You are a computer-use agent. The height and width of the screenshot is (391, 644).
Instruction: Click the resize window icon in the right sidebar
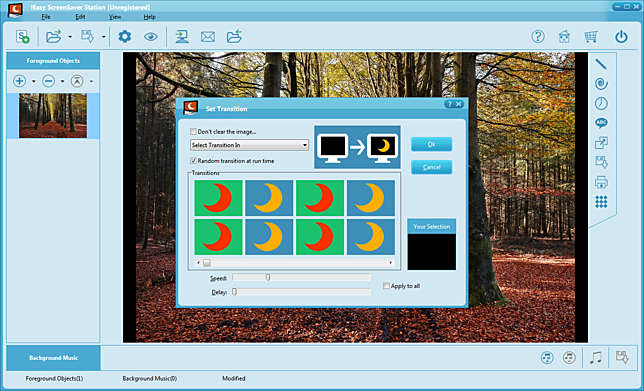click(x=601, y=143)
